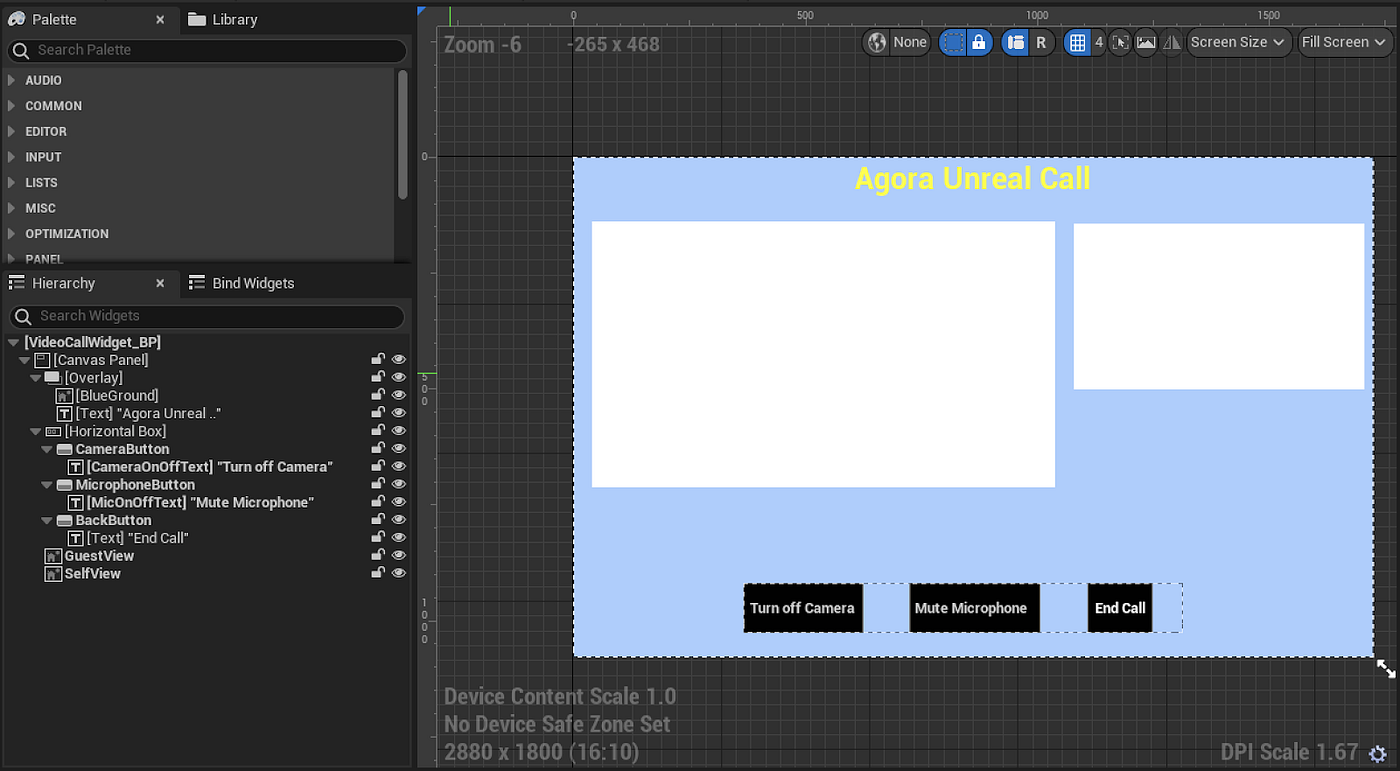Click the render transform R button
Viewport: 1400px width, 771px height.
point(1041,42)
